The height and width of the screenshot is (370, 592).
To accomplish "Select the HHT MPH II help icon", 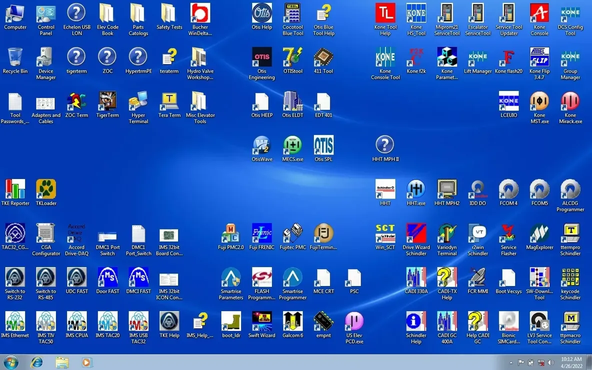I will pos(385,148).
